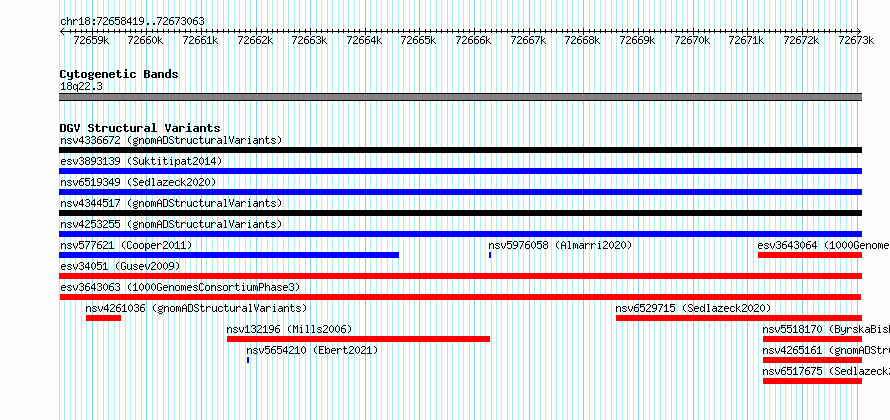Open variant nsv4253255 label

point(171,224)
